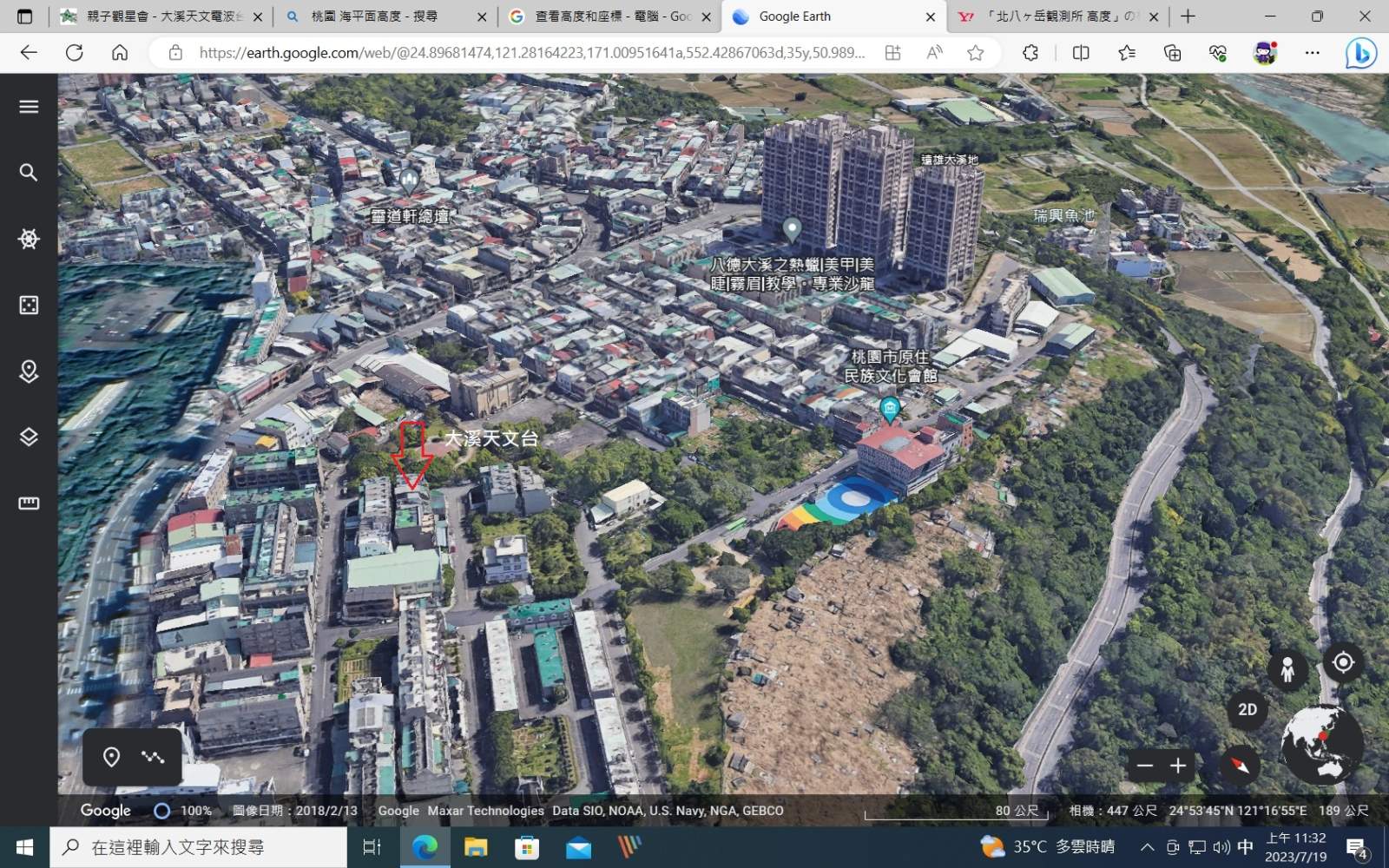Open Voyager ship wheel icon
The image size is (1389, 868).
[x=29, y=239]
